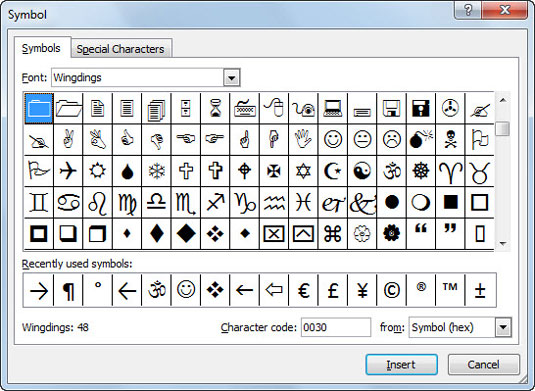Pick the keyboard Wingdings symbol
This screenshot has height=391, width=535.
[x=245, y=108]
